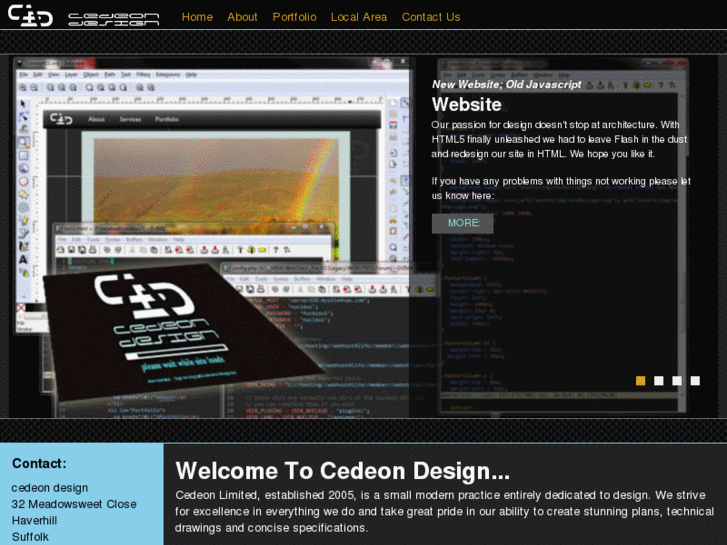Switch to the second slide indicator
This screenshot has width=727, height=545.
658,381
